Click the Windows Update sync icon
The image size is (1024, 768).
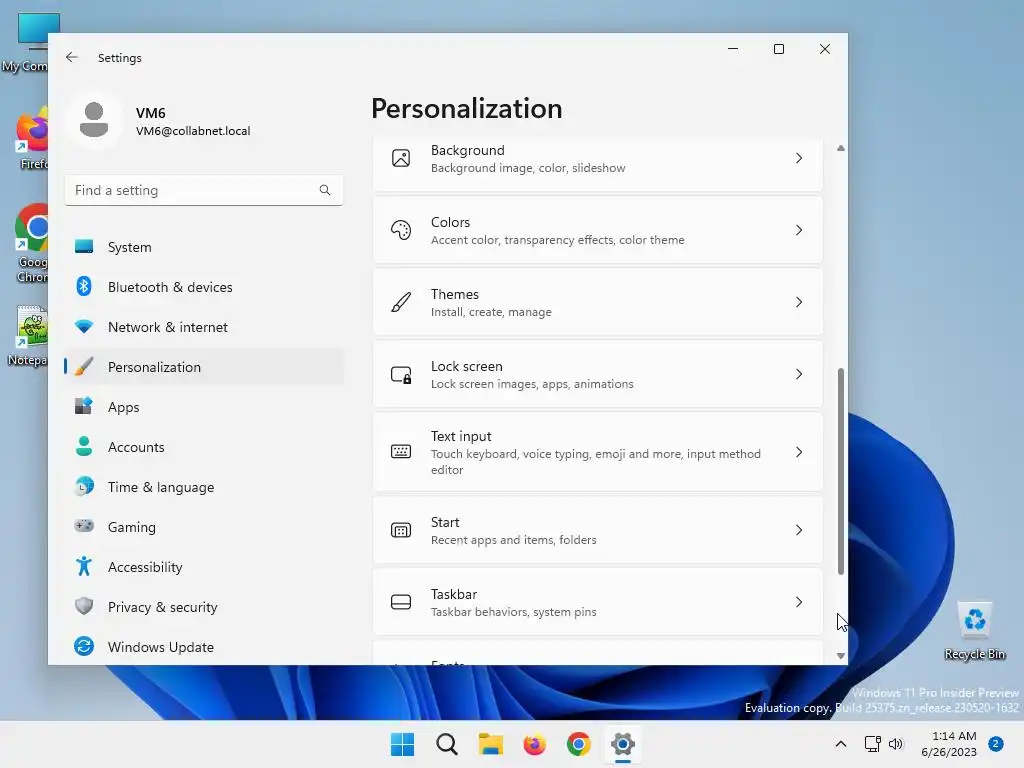84,646
